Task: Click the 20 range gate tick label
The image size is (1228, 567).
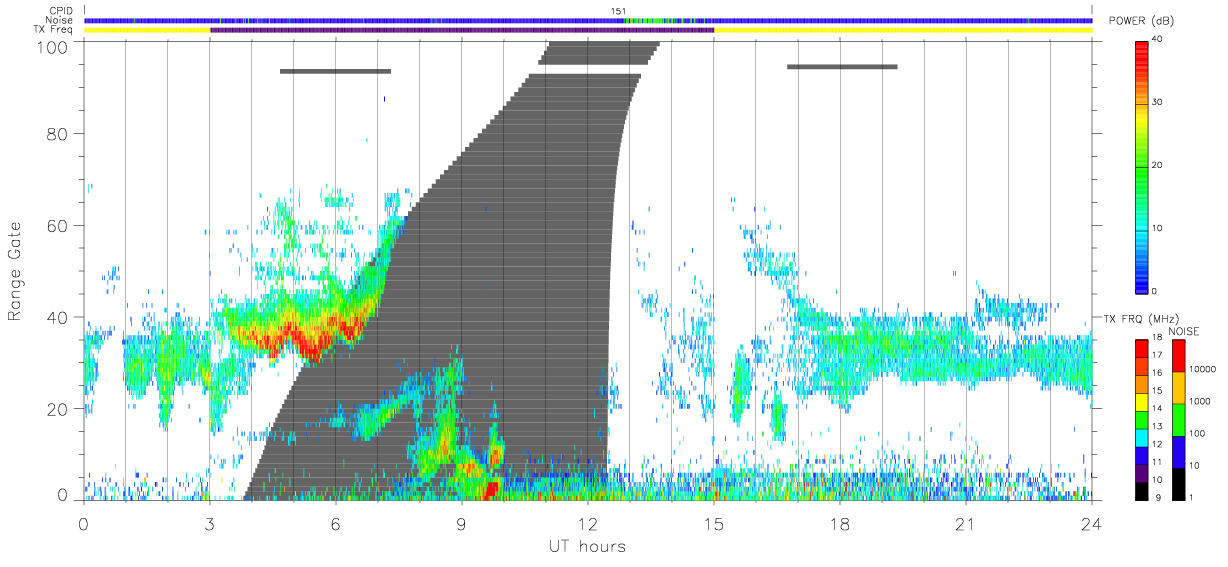Action: (x=56, y=409)
